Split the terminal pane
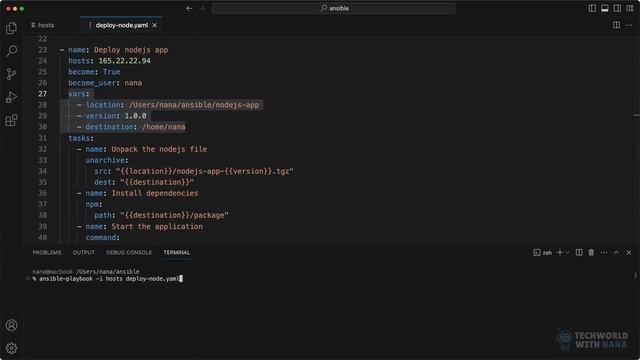Image resolution: width=640 pixels, height=360 pixels. pos(579,253)
